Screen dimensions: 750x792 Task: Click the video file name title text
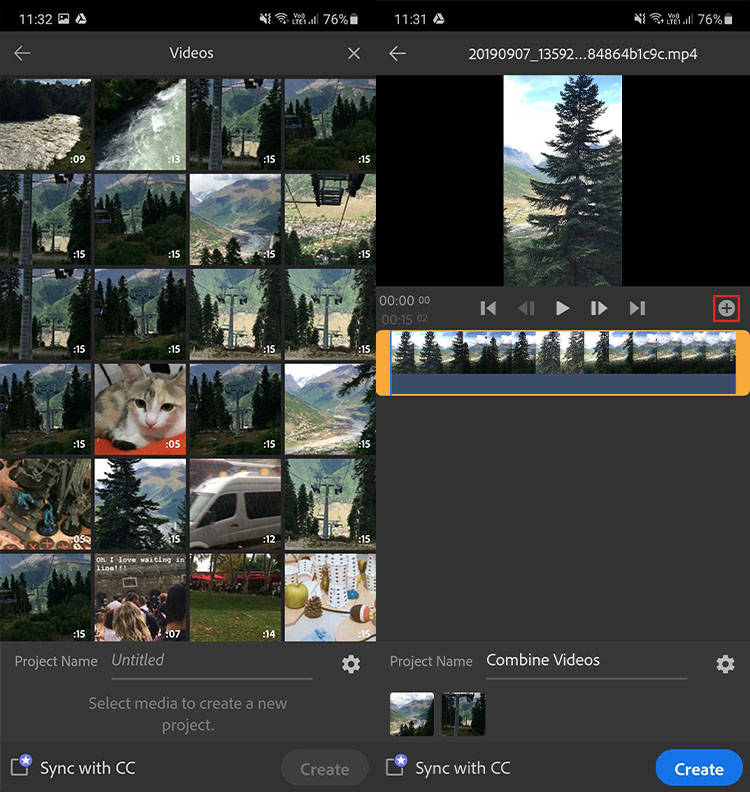click(582, 54)
